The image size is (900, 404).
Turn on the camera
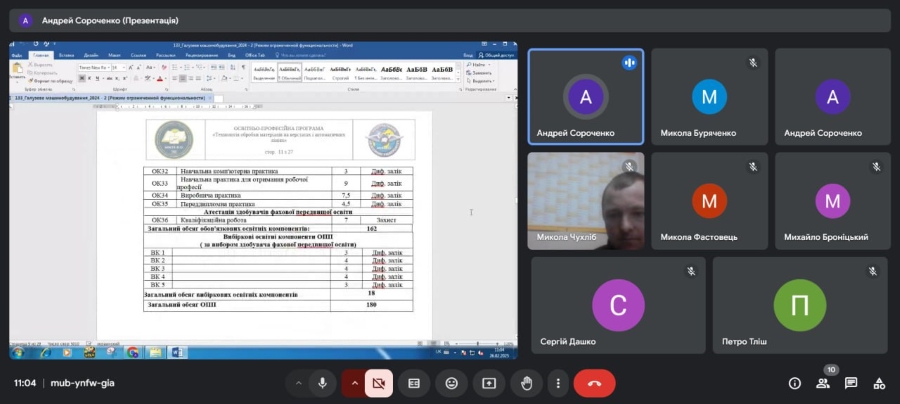pos(378,383)
